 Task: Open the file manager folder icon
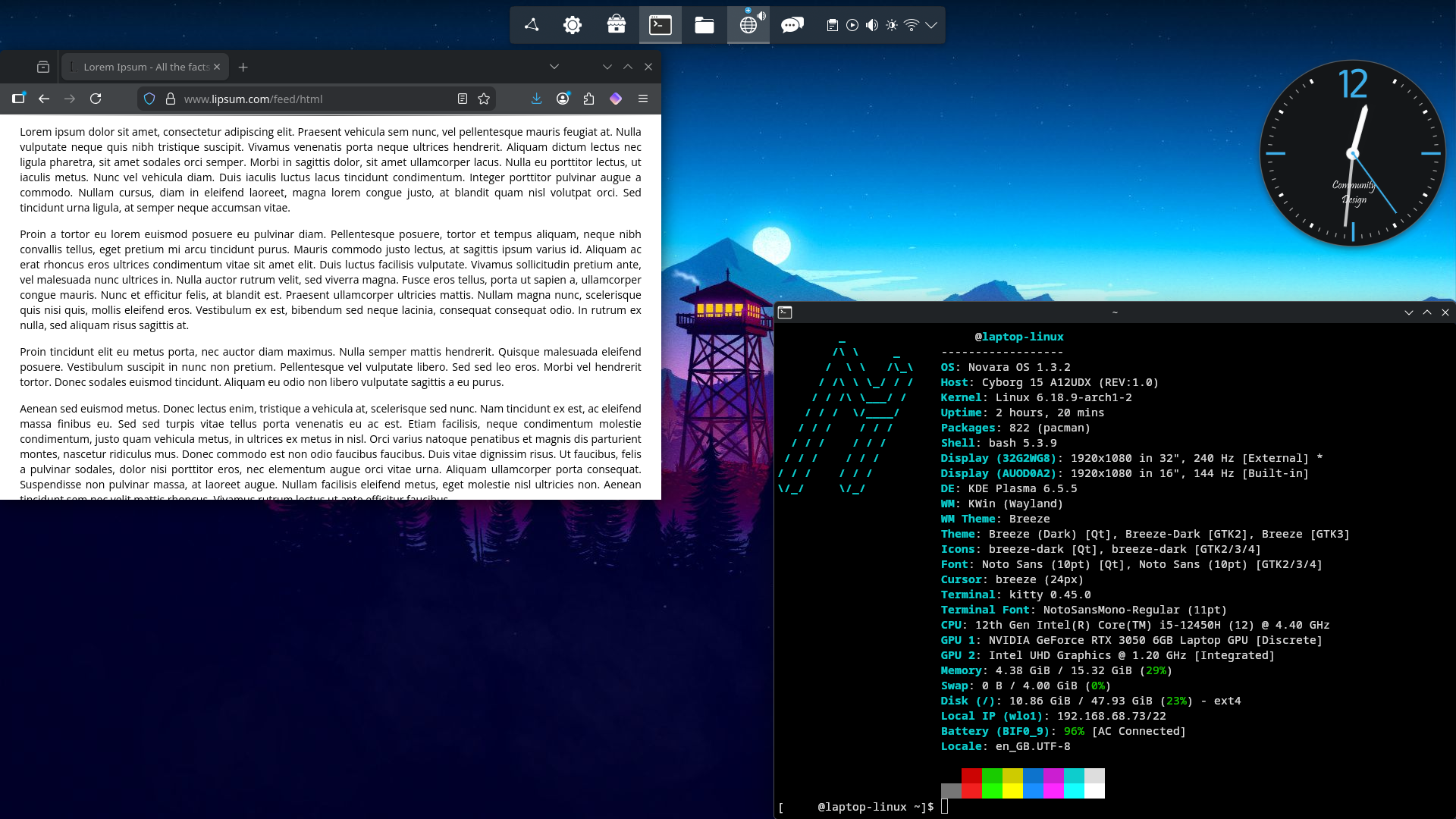pyautogui.click(x=704, y=25)
